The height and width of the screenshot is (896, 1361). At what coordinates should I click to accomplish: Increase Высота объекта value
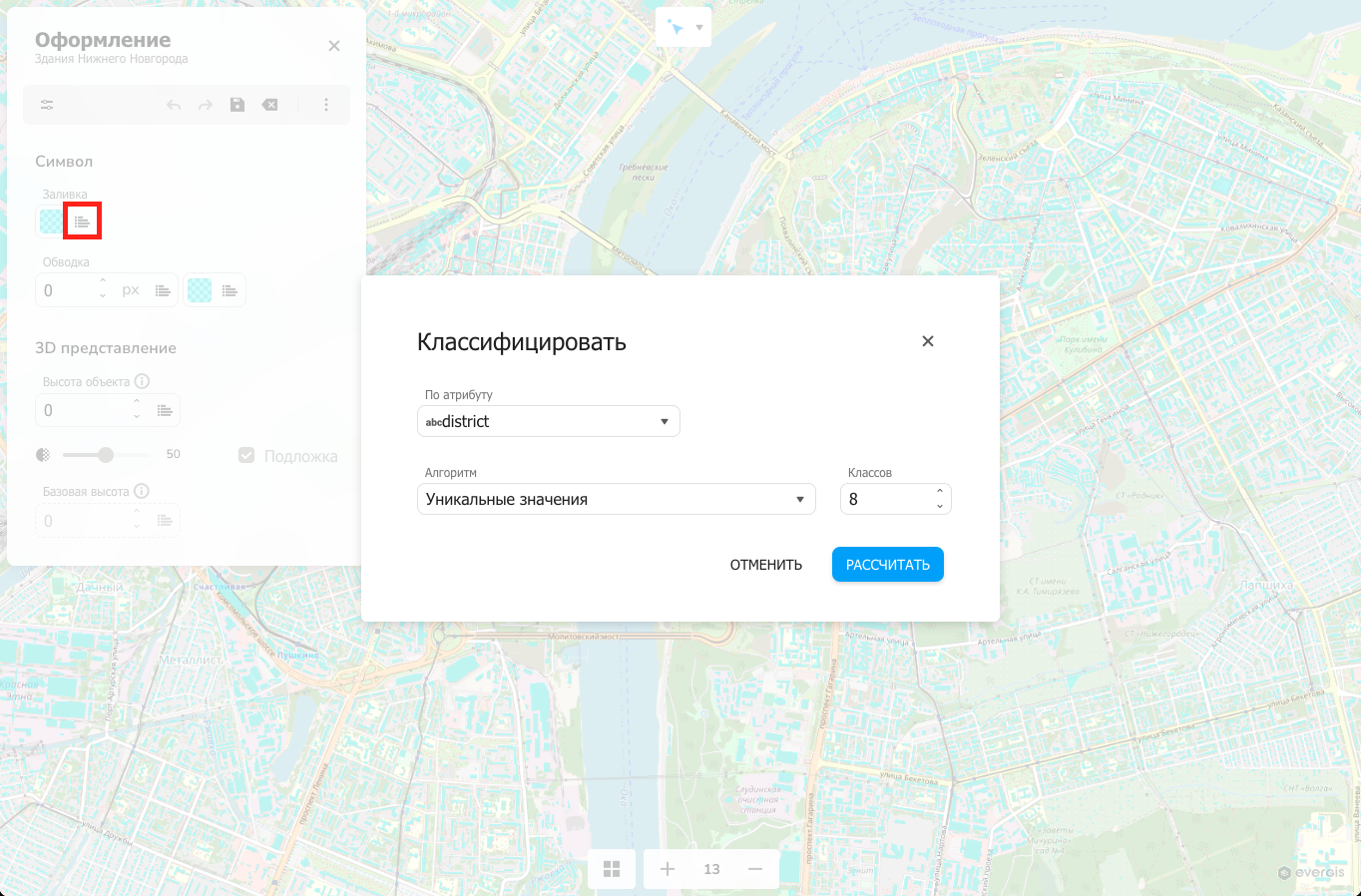point(137,403)
